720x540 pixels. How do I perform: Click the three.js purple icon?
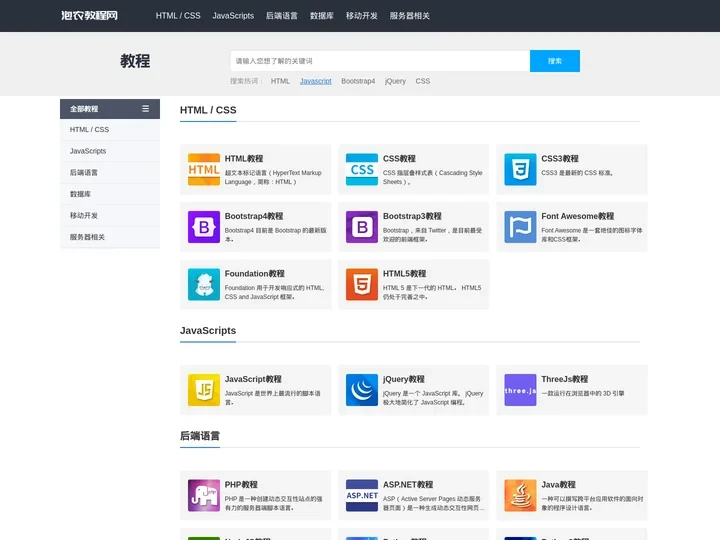coord(520,390)
